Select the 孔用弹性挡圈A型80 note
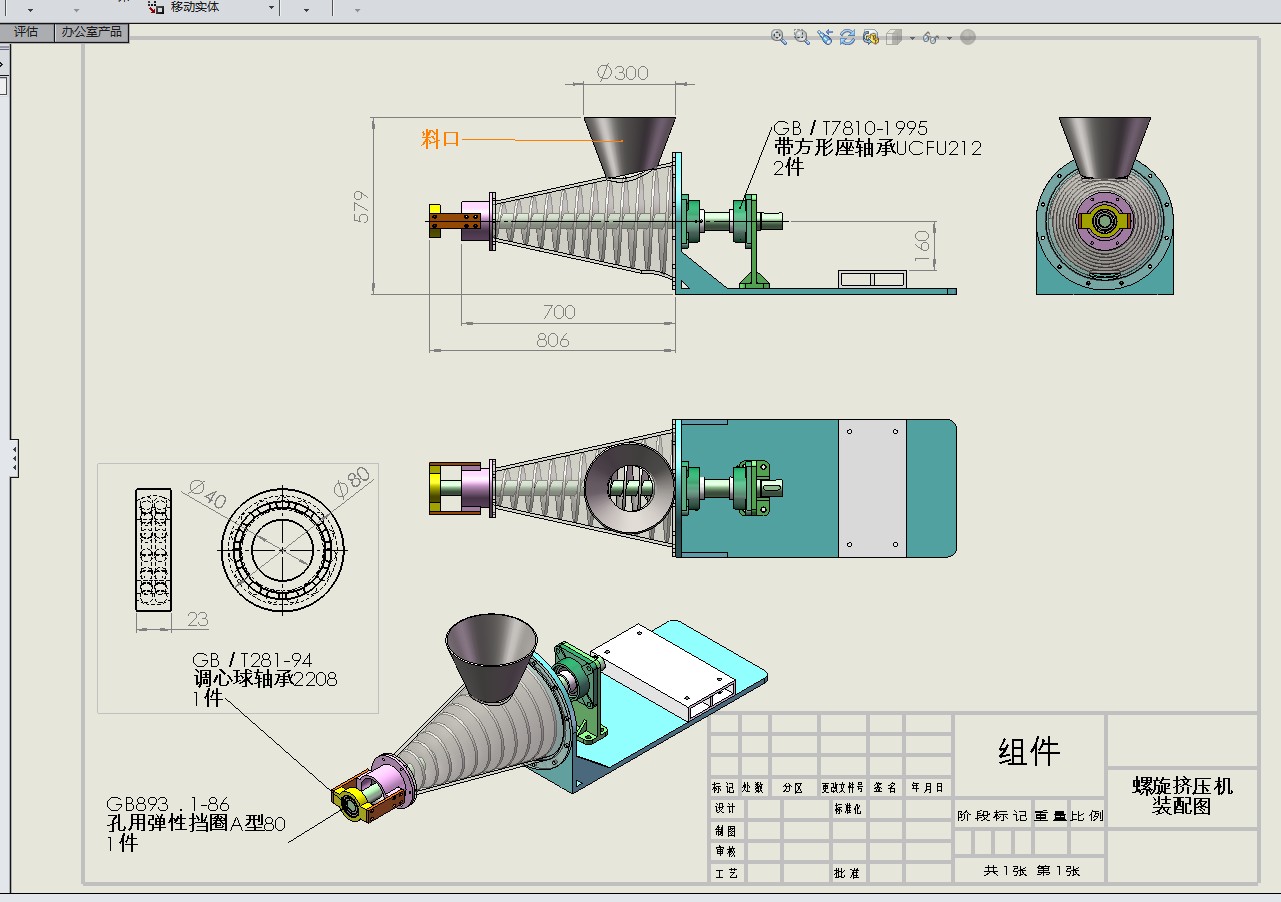Viewport: 1281px width, 902px height. (x=196, y=824)
